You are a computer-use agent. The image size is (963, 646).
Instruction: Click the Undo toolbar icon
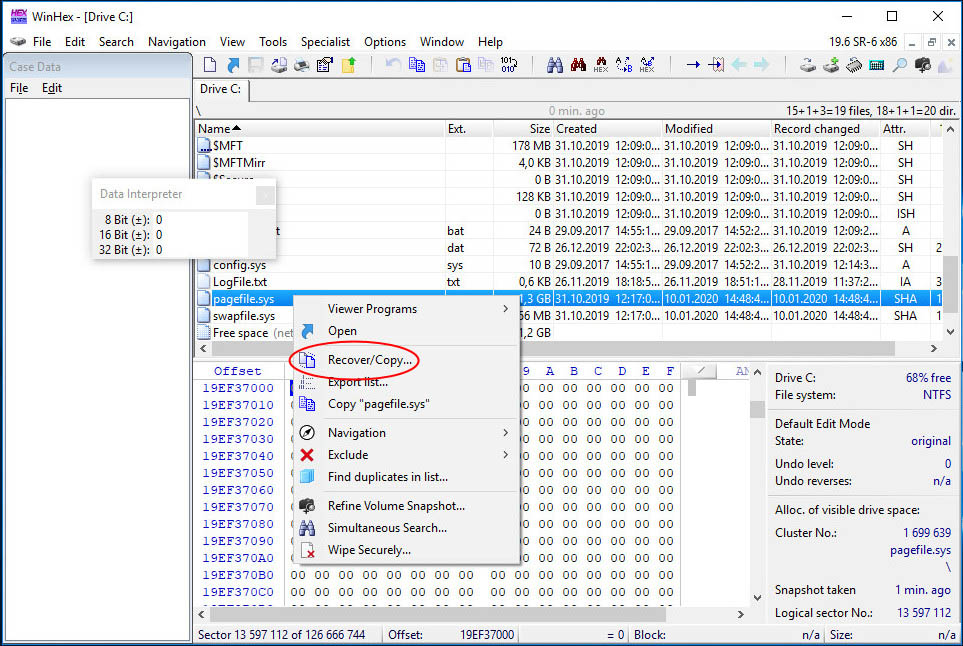coord(393,64)
